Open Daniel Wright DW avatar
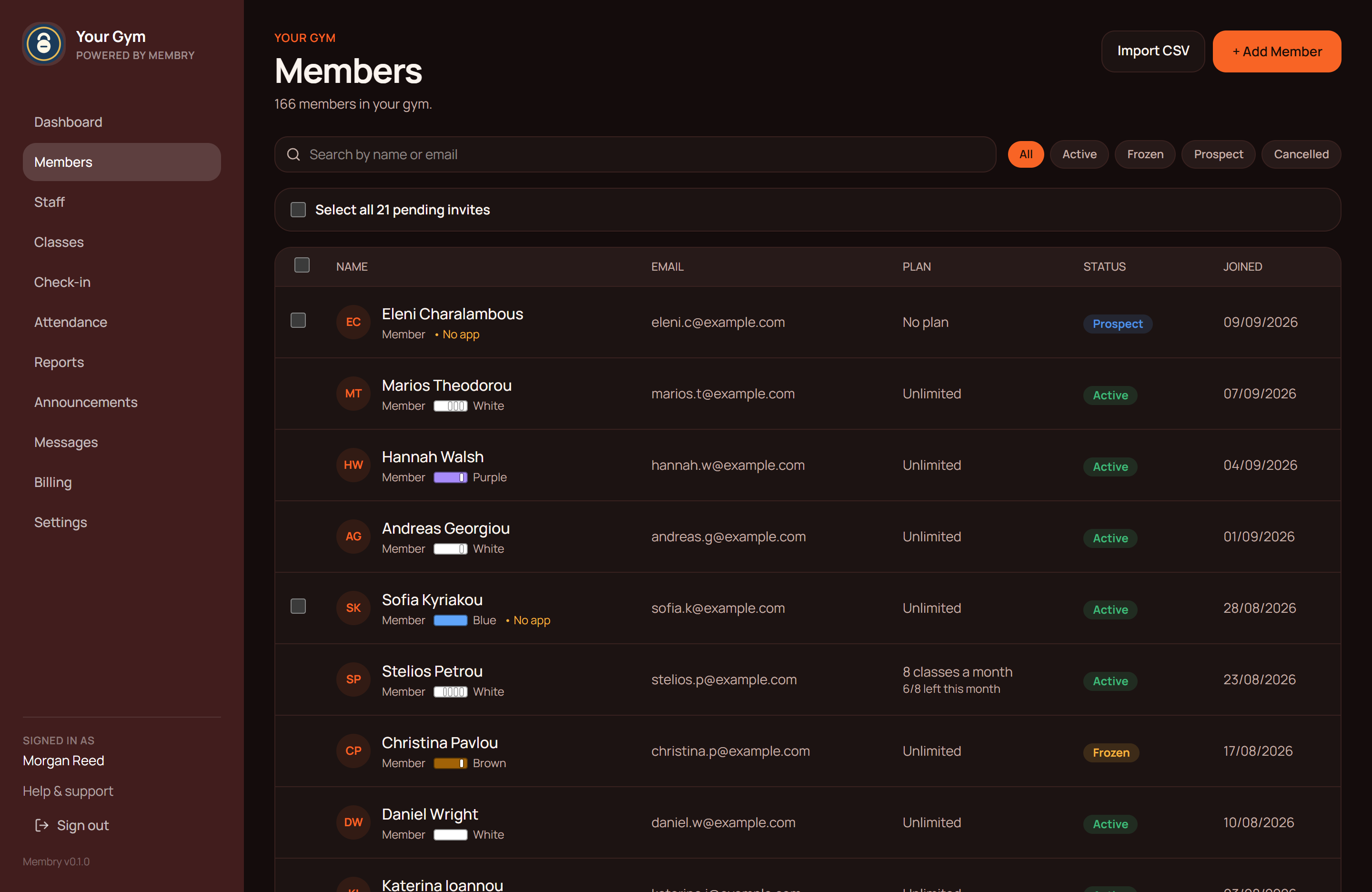Image resolution: width=1372 pixels, height=892 pixels. (353, 823)
